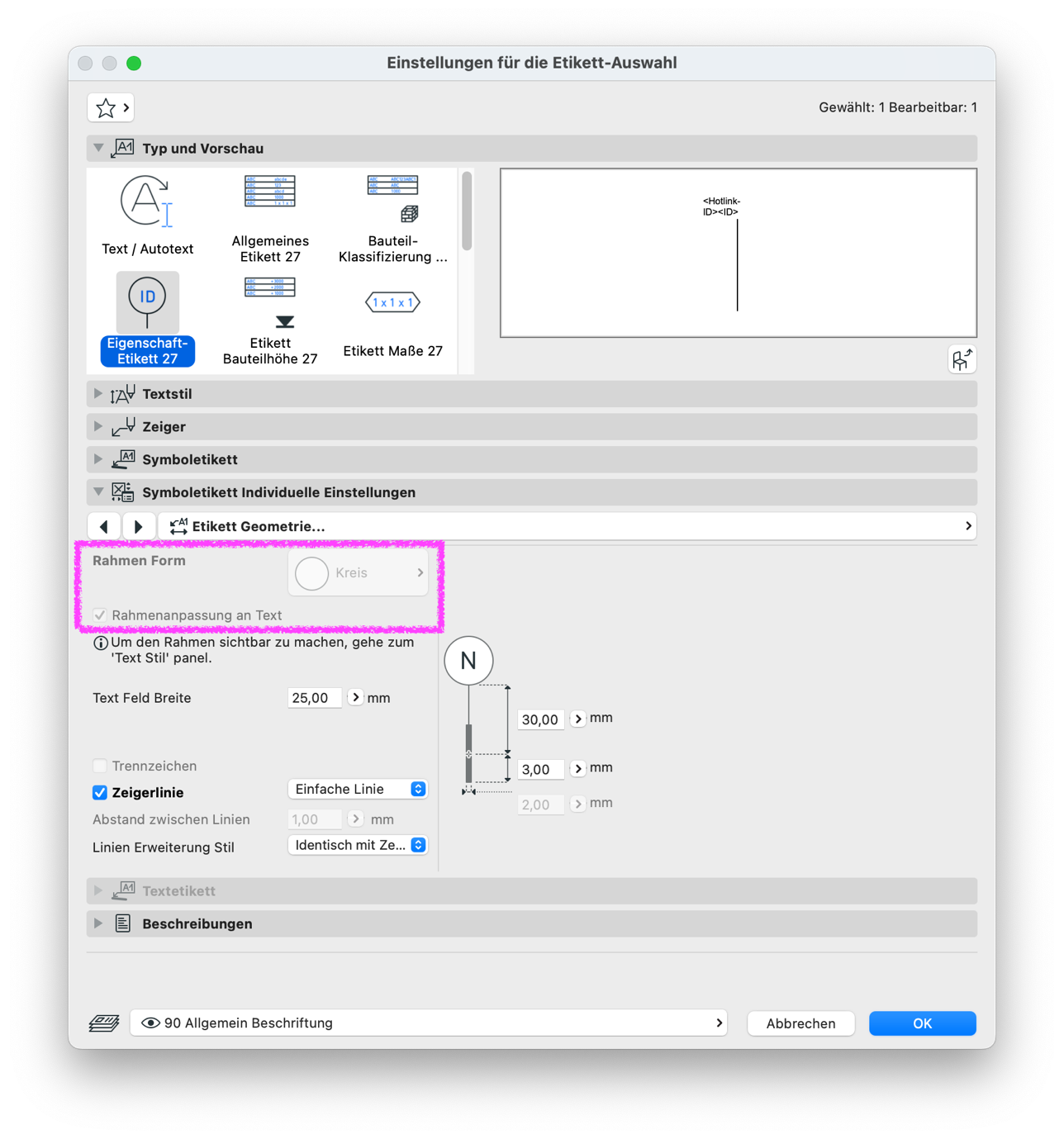Click the Symboletikett panel icon
This screenshot has height=1139, width=1064.
point(123,459)
